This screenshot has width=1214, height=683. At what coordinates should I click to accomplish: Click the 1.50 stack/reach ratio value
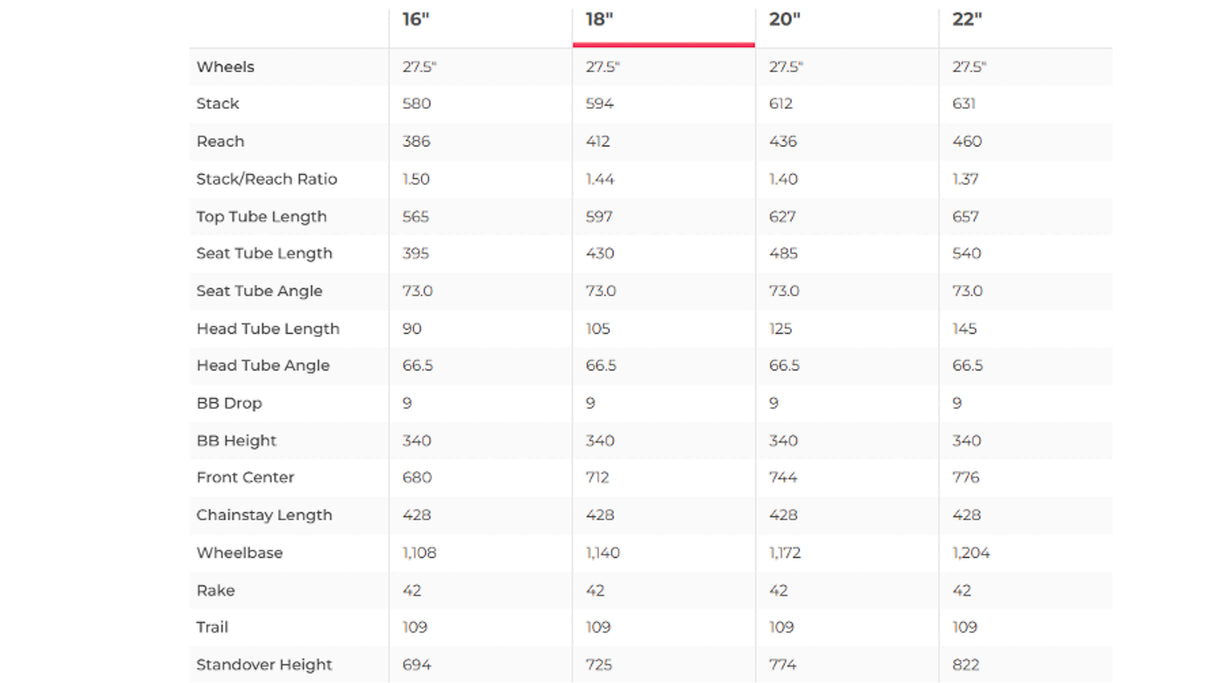415,179
